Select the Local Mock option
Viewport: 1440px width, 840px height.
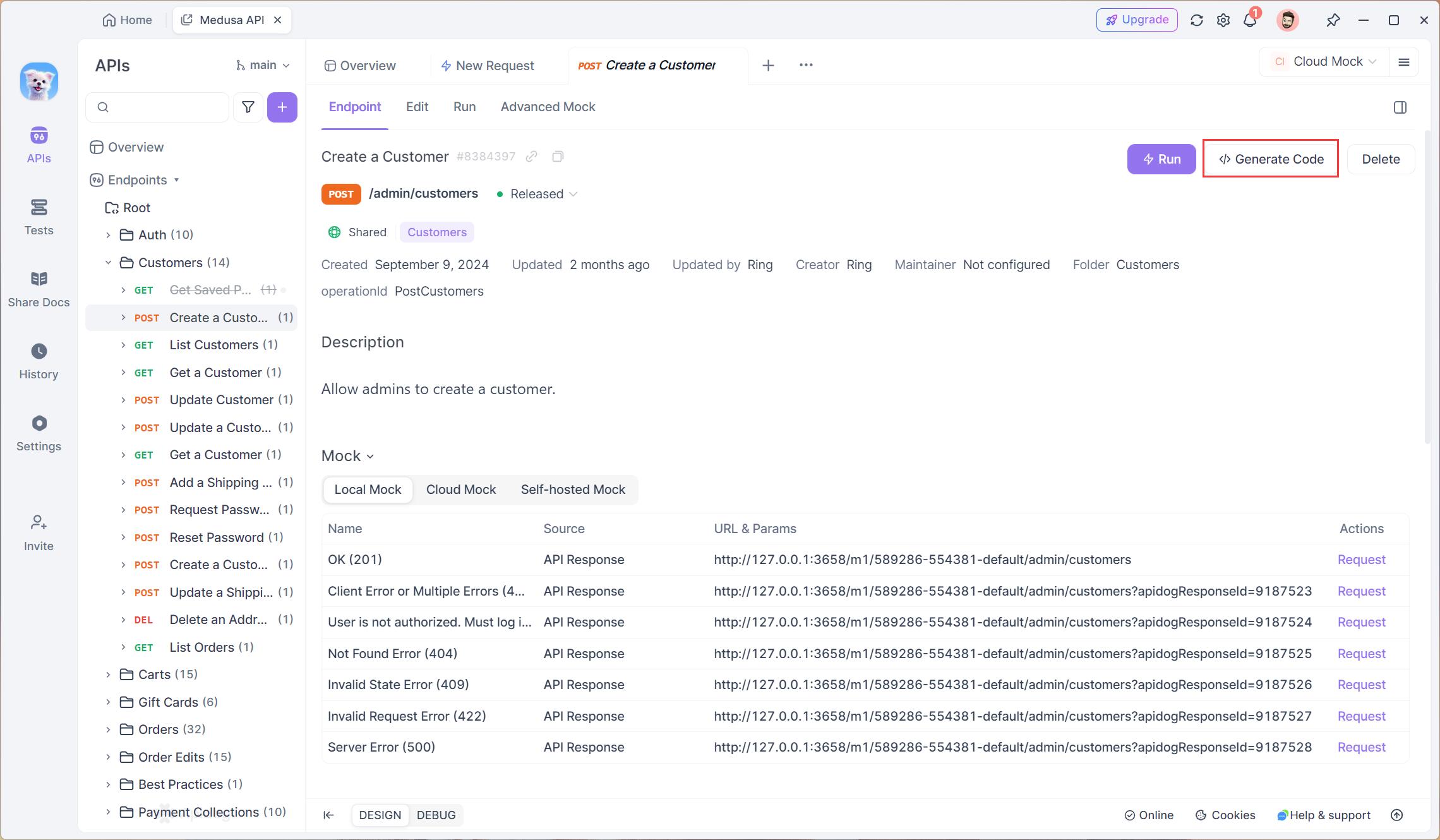368,489
